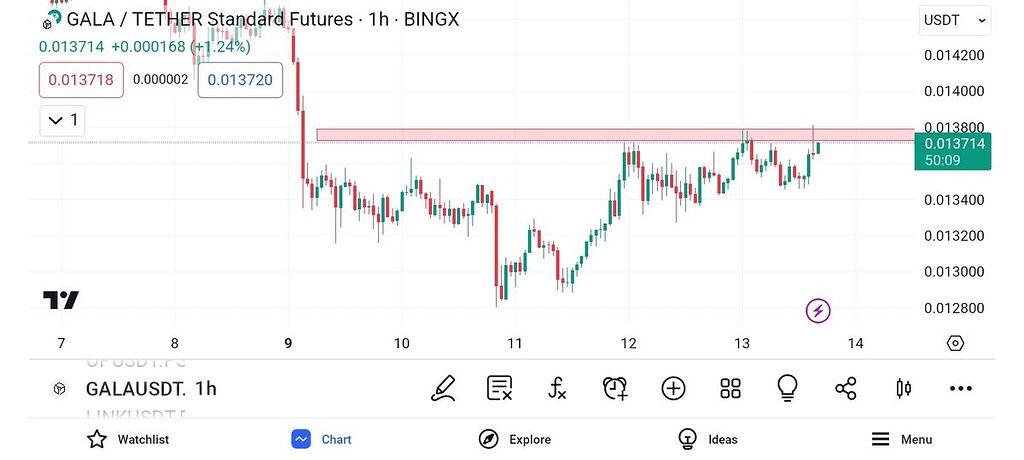Open the note/text list icon
Screen dimensions: 1024x460
tap(500, 388)
